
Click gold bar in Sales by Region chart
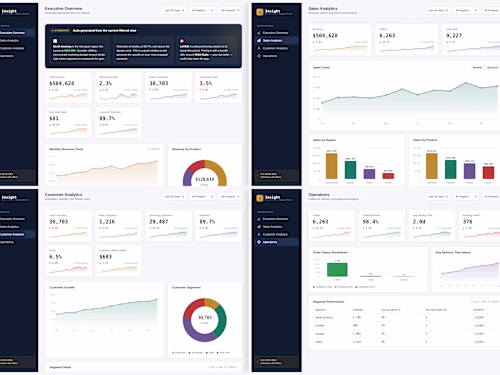[x=331, y=166]
